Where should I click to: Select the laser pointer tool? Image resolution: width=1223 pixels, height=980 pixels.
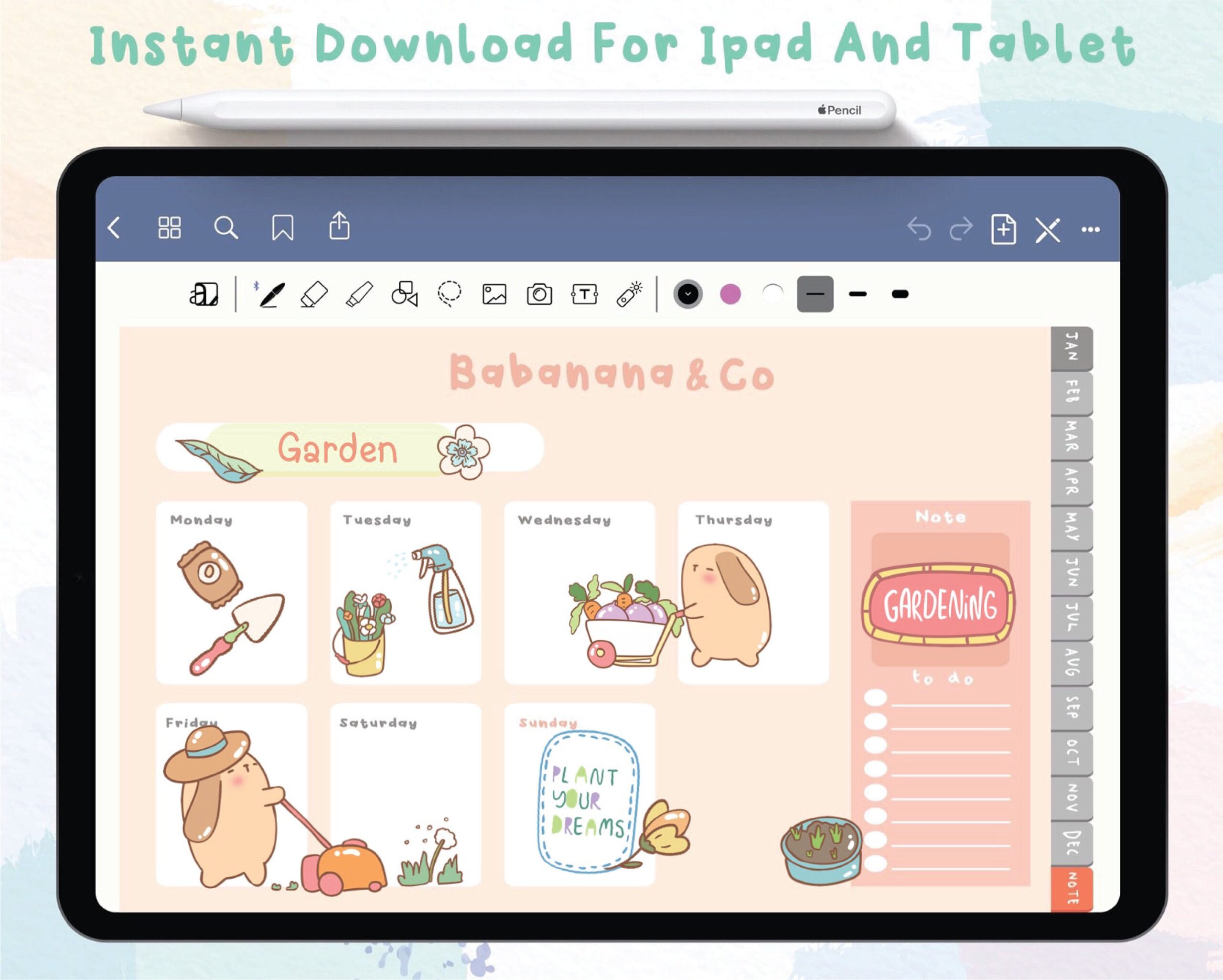(630, 294)
